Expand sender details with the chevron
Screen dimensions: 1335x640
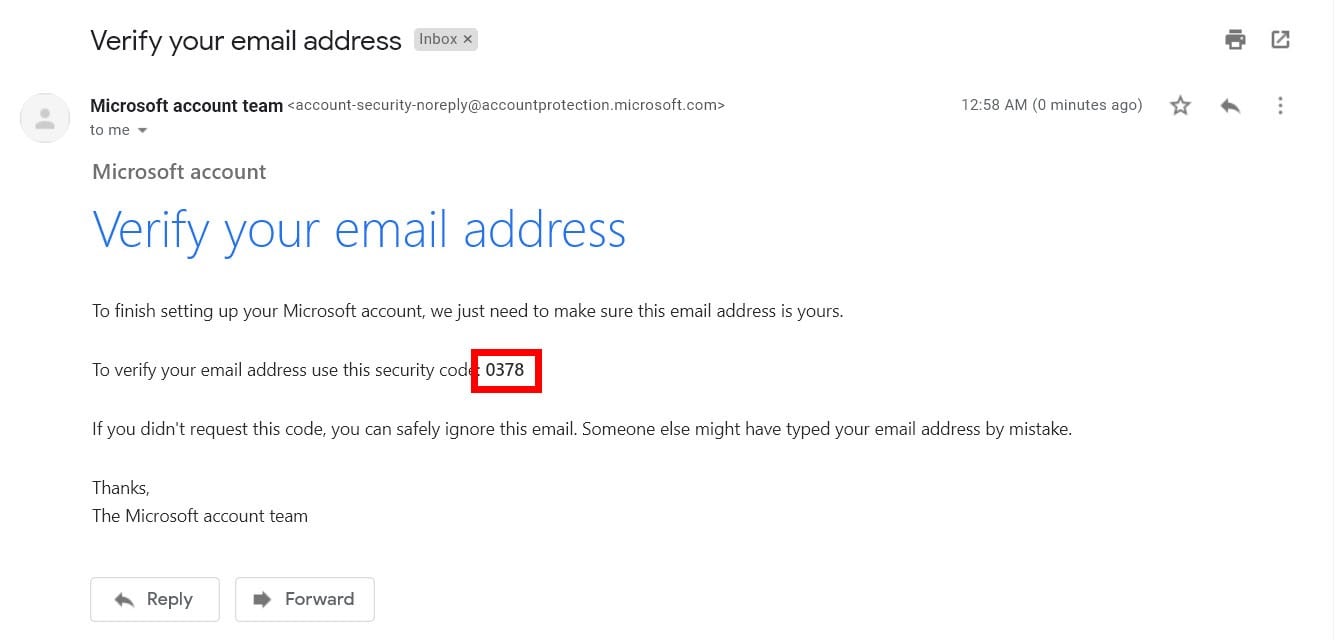pos(141,129)
